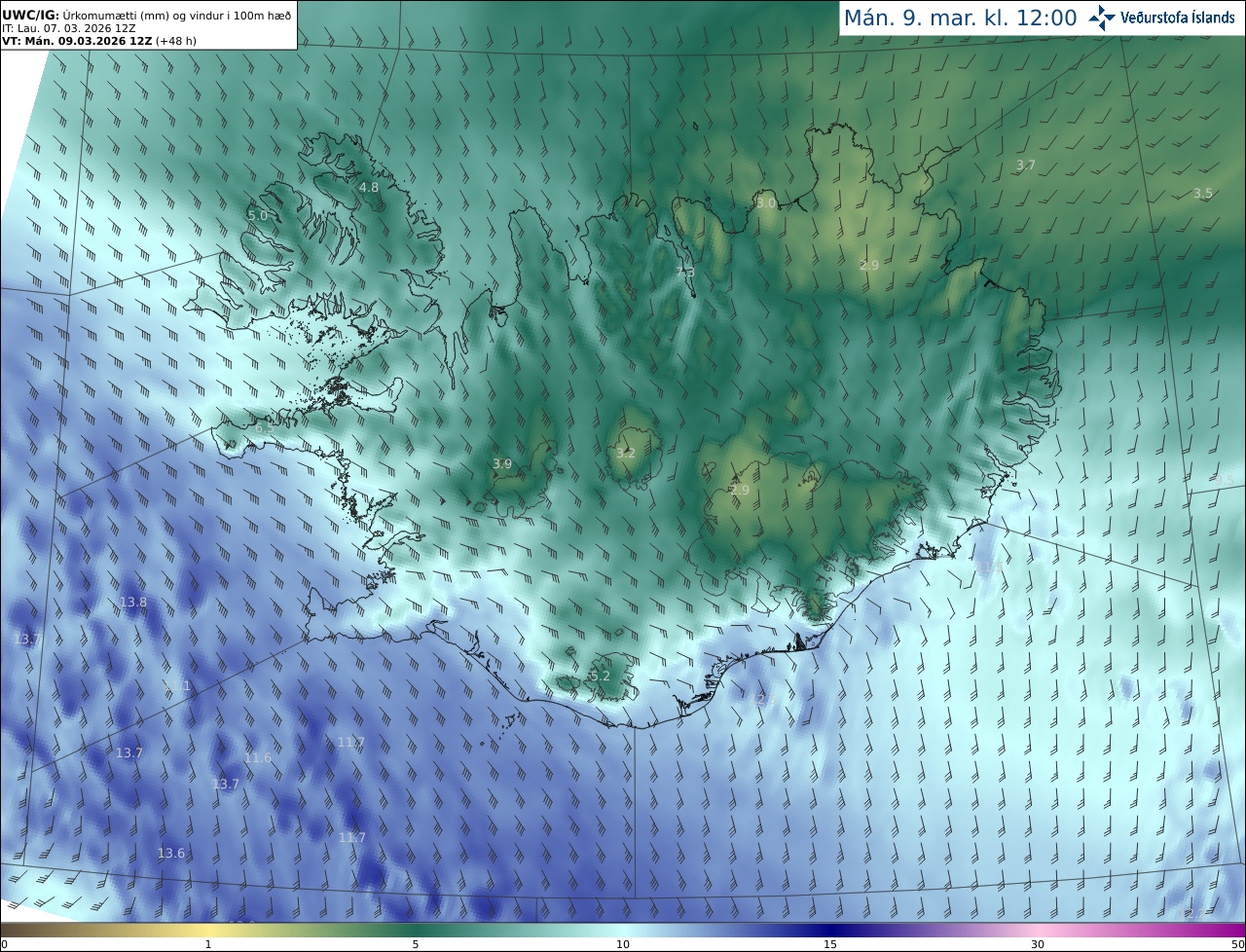Click the 5.0 value label on the map

pos(257,215)
